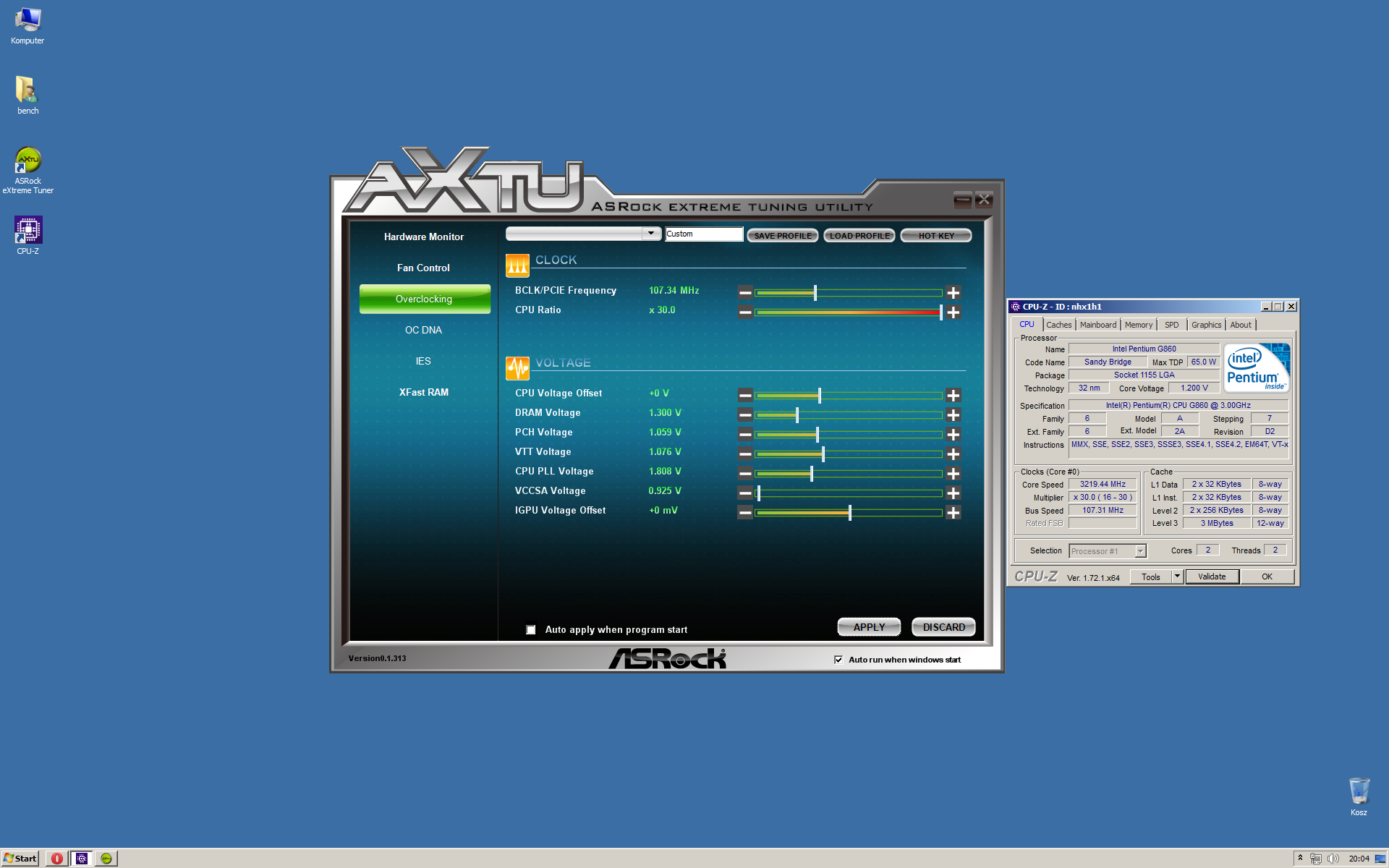This screenshot has width=1389, height=868.
Task: Open ASRock eXtreme Tuner desktop shortcut
Action: pyautogui.click(x=27, y=171)
